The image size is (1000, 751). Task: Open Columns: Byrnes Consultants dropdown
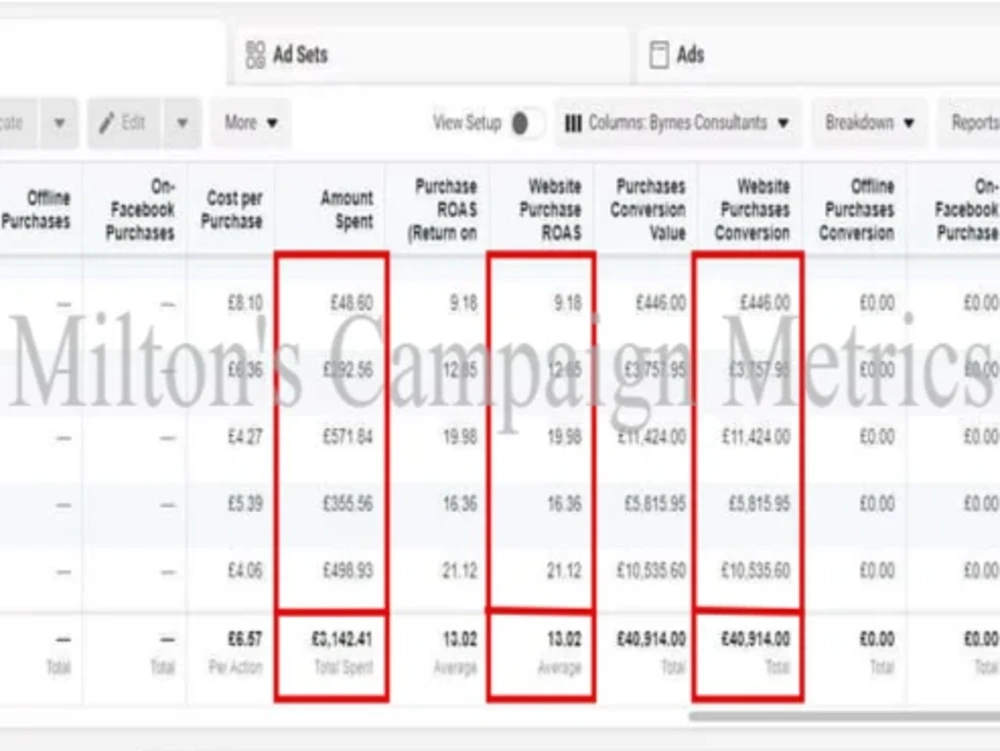click(677, 122)
